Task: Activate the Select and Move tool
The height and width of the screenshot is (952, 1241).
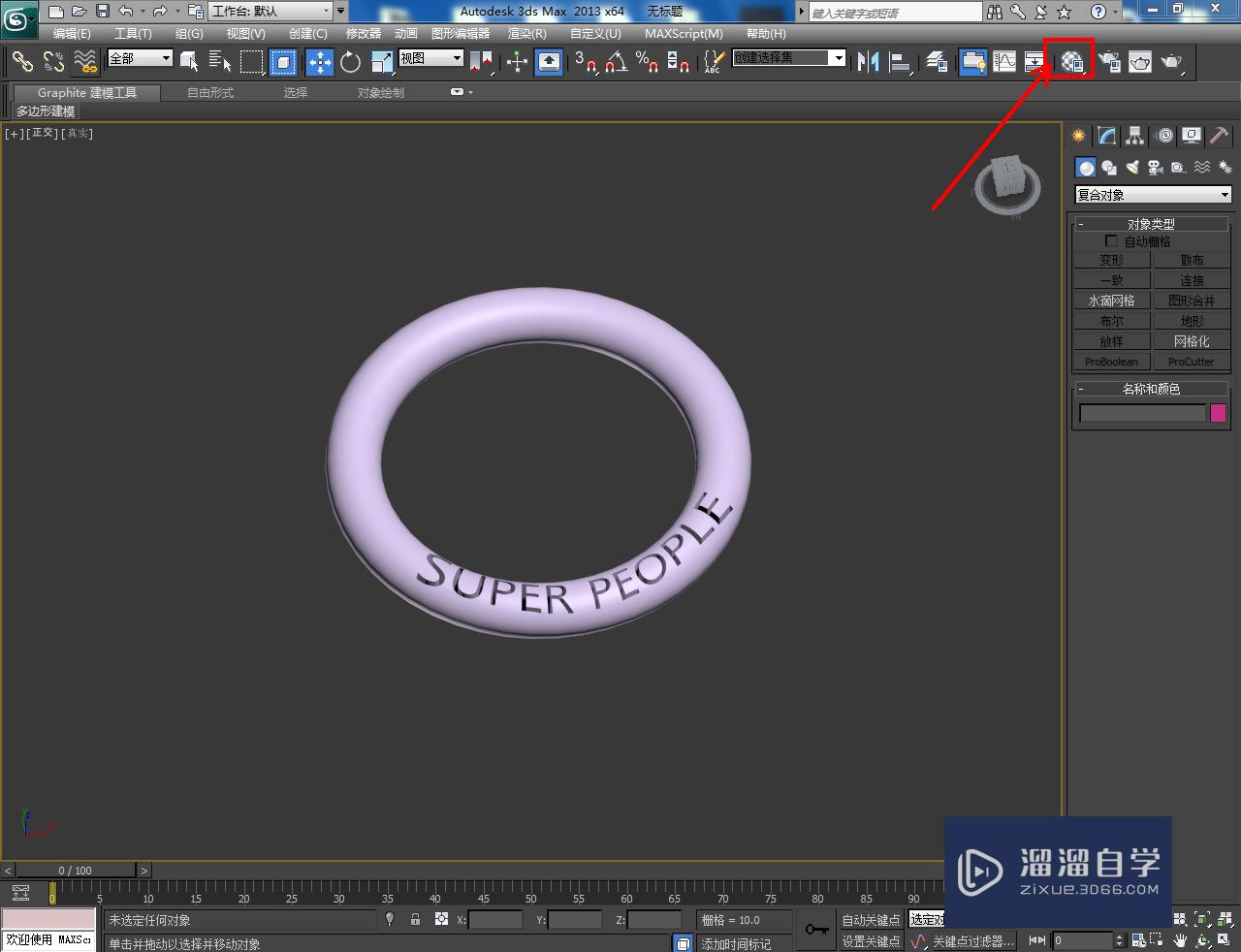Action: [319, 61]
